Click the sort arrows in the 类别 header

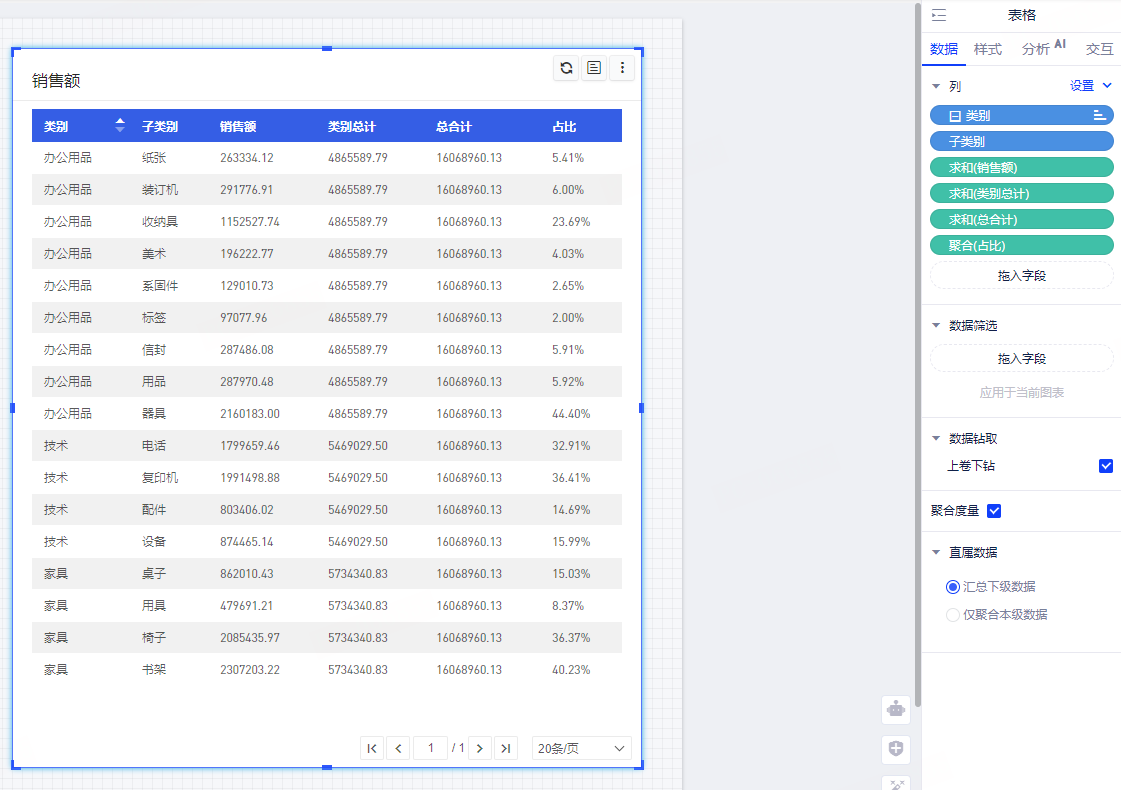[120, 125]
